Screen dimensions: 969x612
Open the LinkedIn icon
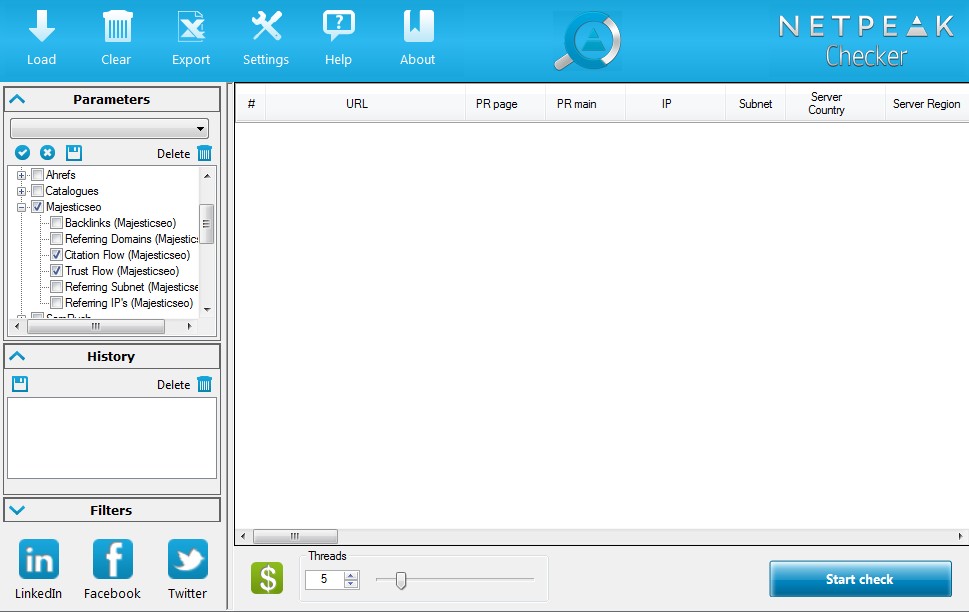click(x=39, y=559)
